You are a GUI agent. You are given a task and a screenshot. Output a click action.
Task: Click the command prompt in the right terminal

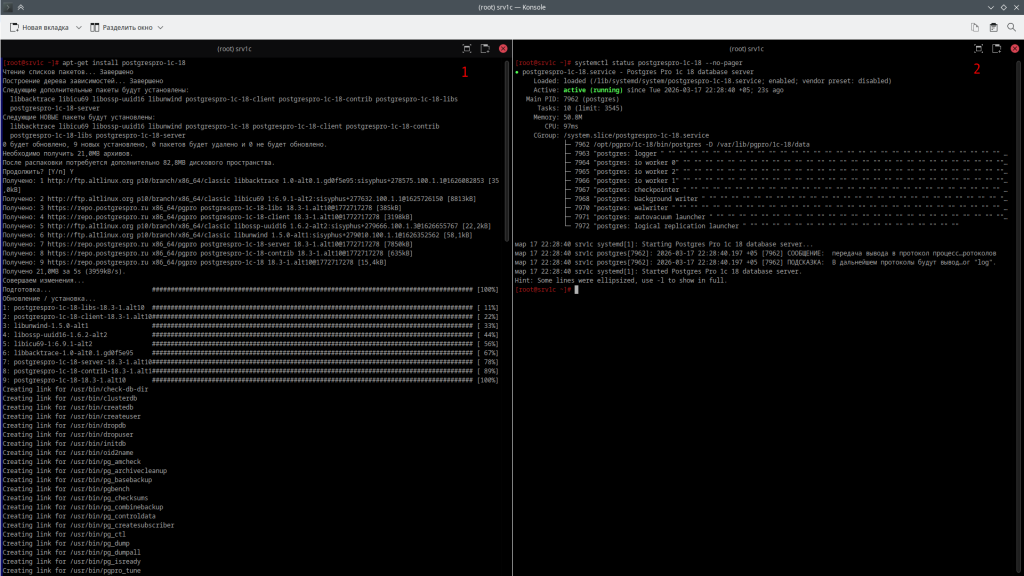577,289
